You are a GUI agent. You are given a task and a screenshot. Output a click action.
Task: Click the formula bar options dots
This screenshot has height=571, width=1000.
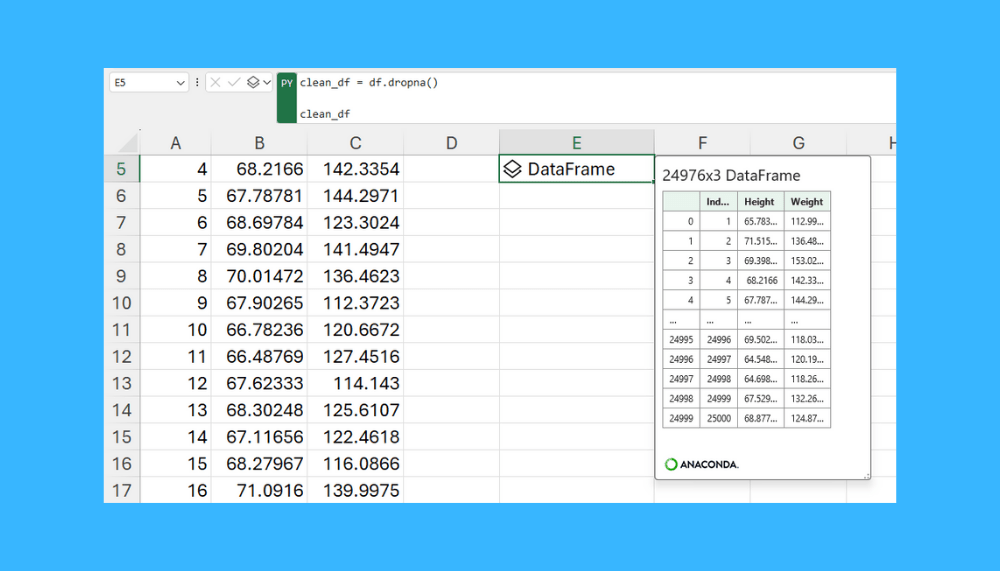click(x=197, y=82)
